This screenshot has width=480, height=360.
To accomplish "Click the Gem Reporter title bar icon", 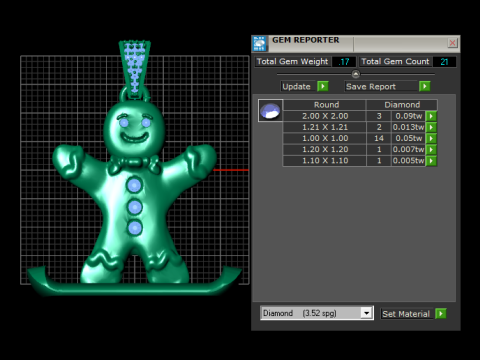I will 259,43.
